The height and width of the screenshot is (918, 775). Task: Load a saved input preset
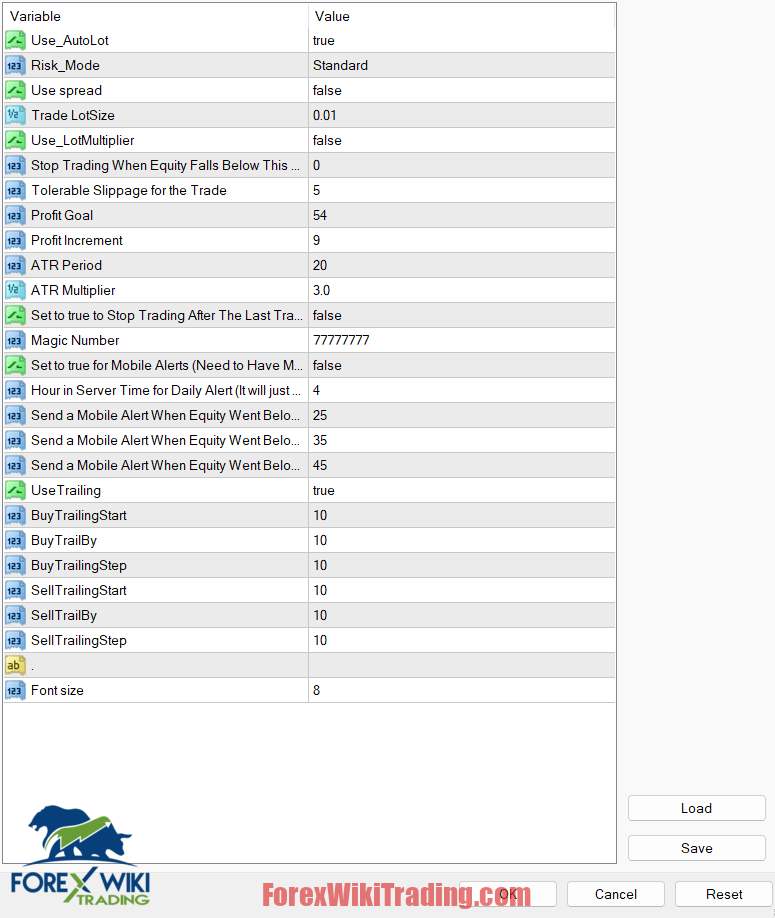click(697, 808)
